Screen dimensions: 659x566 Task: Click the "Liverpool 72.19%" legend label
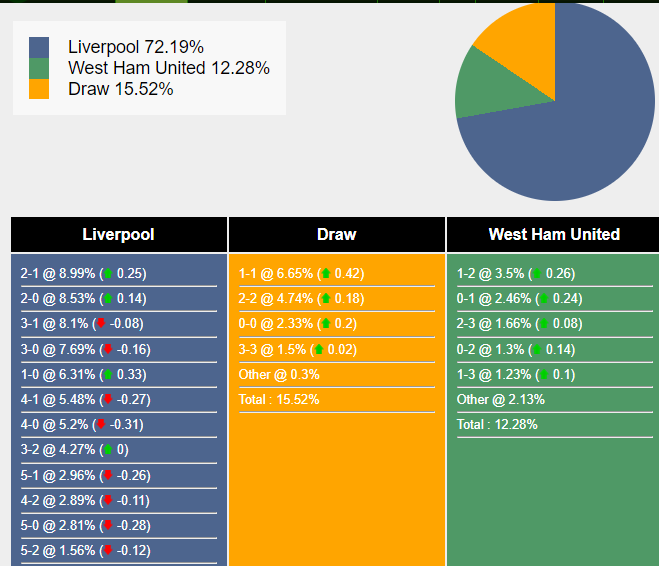[x=136, y=47]
